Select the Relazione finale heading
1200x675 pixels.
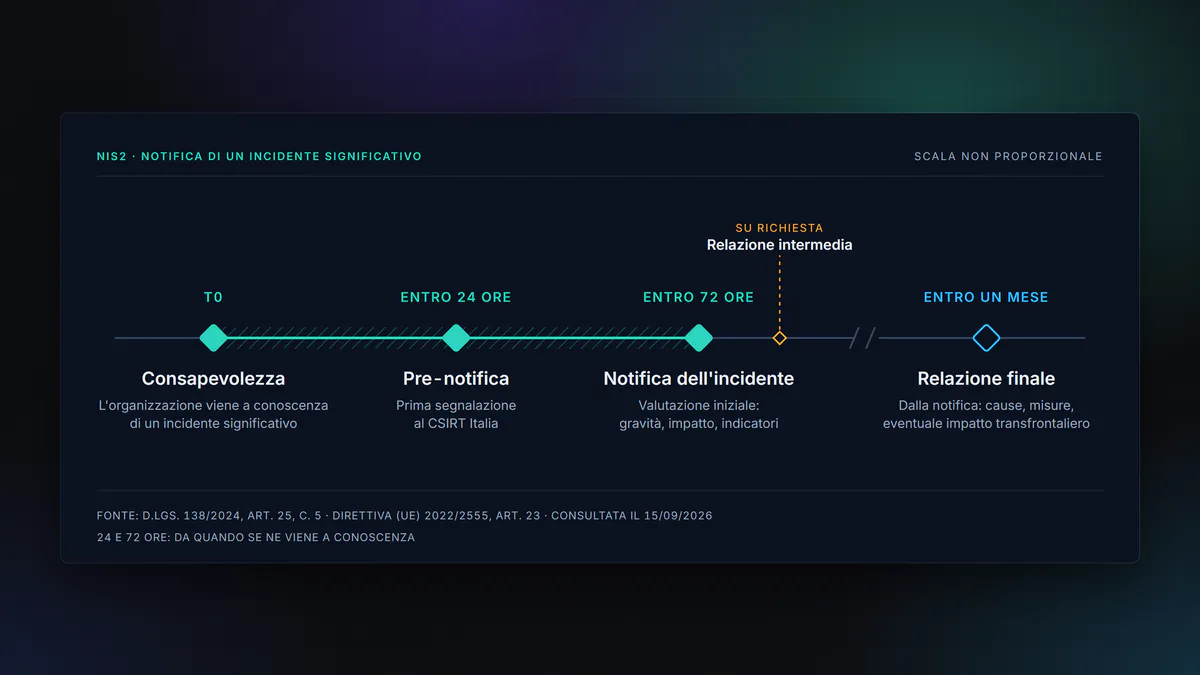coord(987,379)
